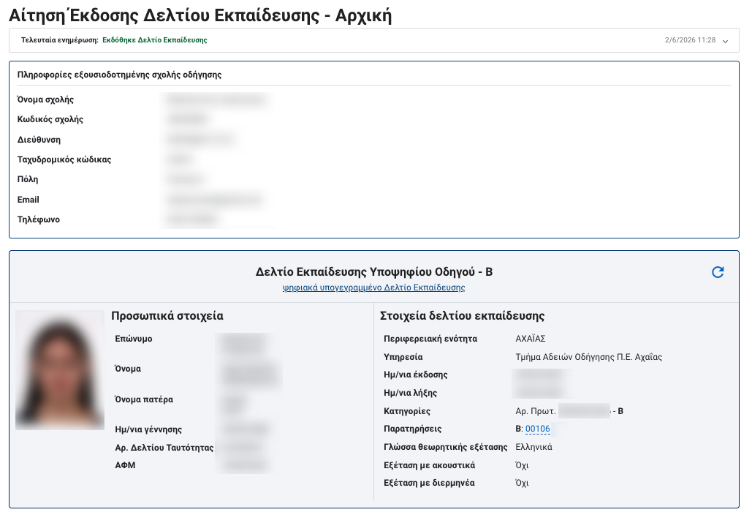
Task: Click the Παρατηρήσεις label
Action: pos(412,429)
